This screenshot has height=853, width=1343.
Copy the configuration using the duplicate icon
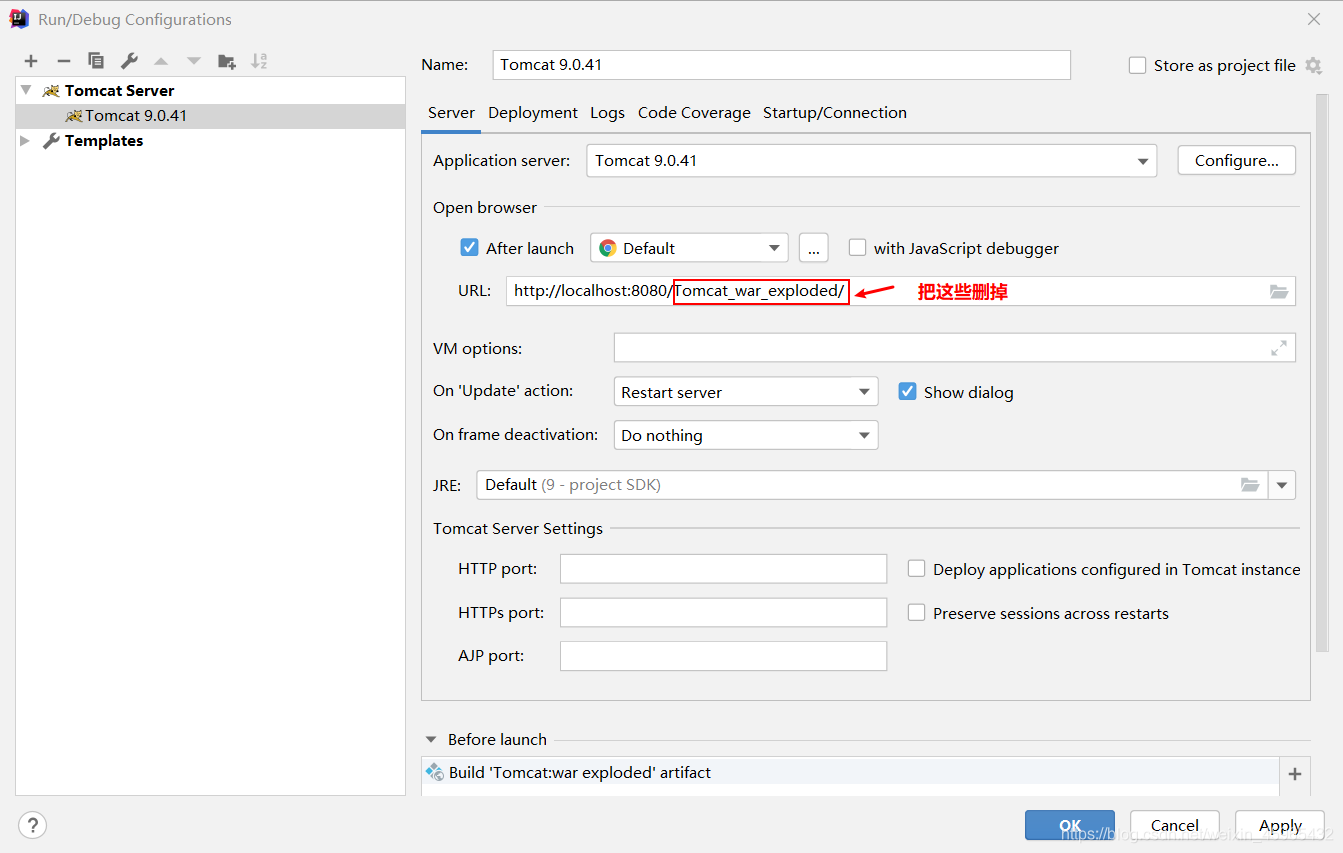coord(96,61)
